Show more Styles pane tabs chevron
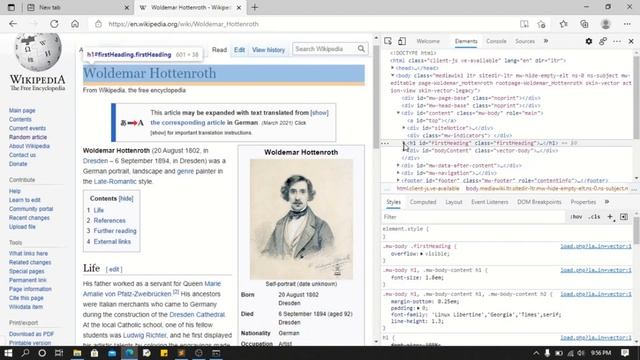Screen dimensions: 640x360 607,202
